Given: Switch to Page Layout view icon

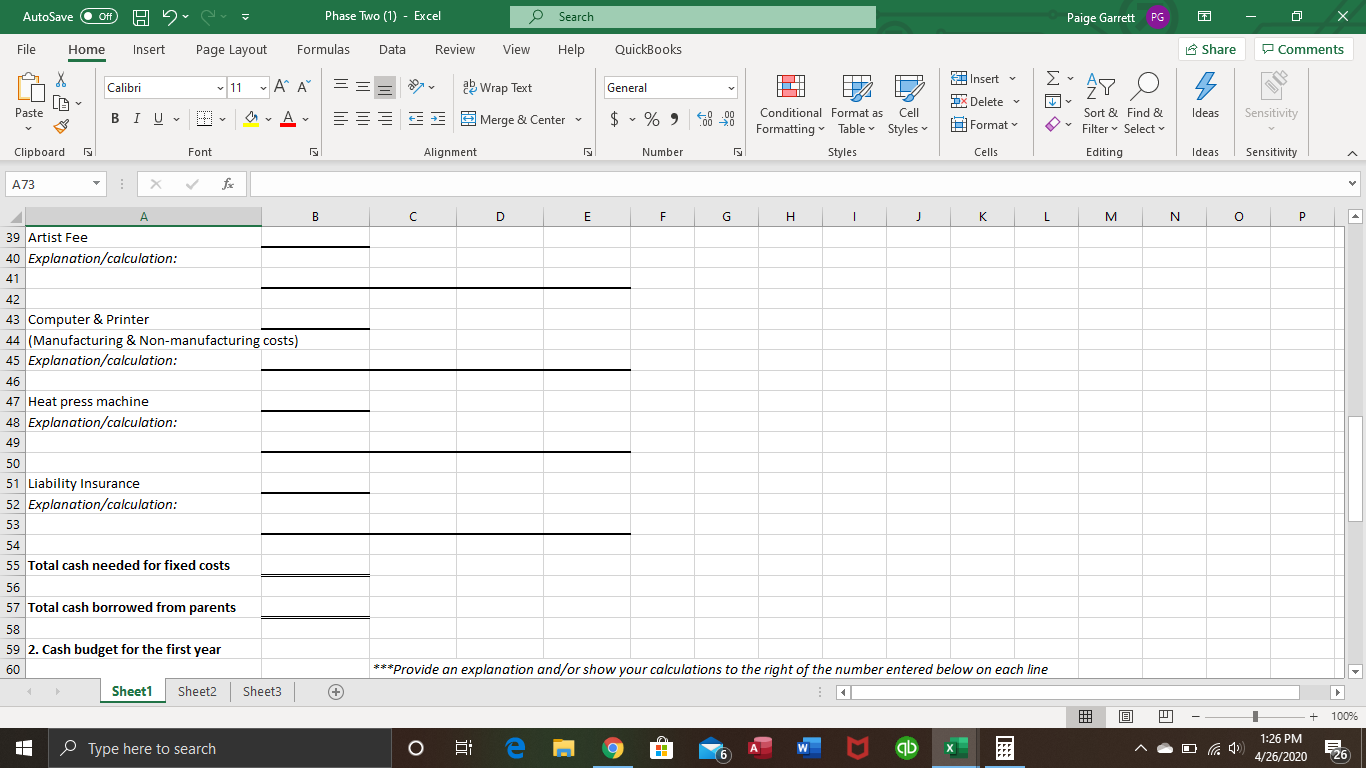Looking at the screenshot, I should pyautogui.click(x=1124, y=716).
